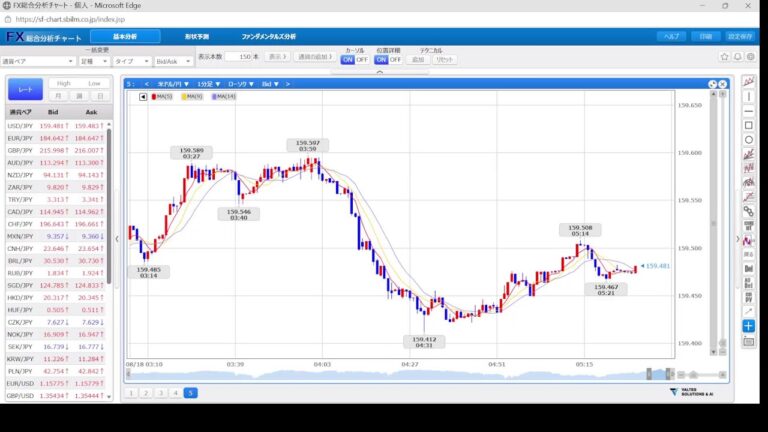This screenshot has height=432, width=768.
Task: Click the rate list vertical scrollbar
Action: coord(109,206)
